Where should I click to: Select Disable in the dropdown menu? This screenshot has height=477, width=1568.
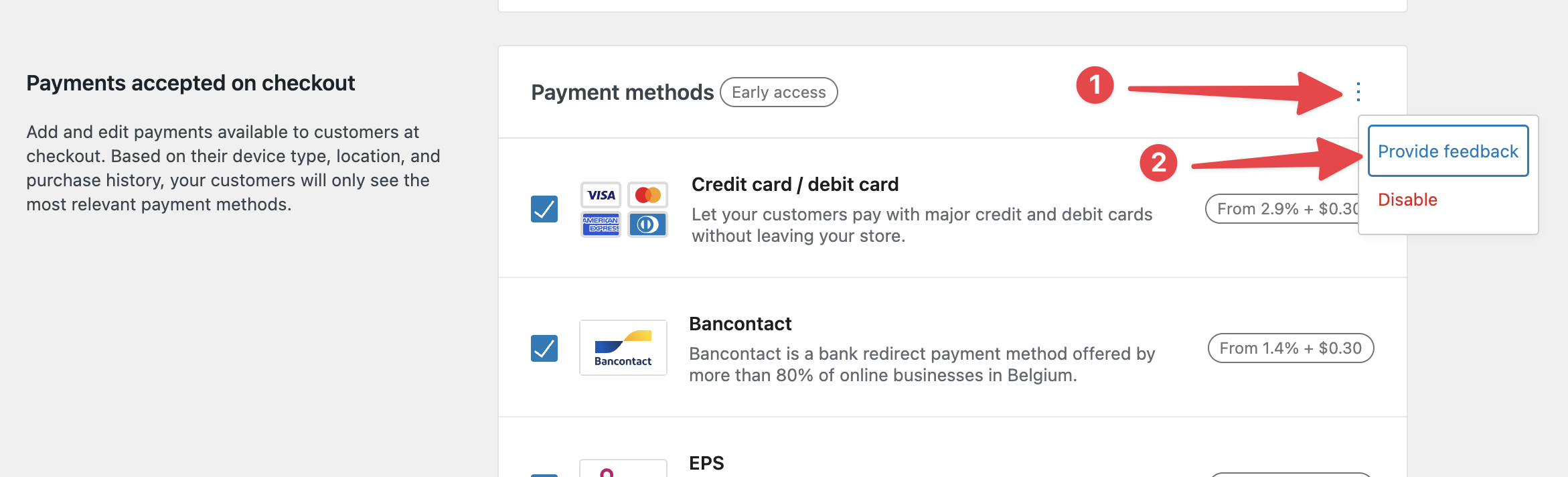tap(1407, 200)
